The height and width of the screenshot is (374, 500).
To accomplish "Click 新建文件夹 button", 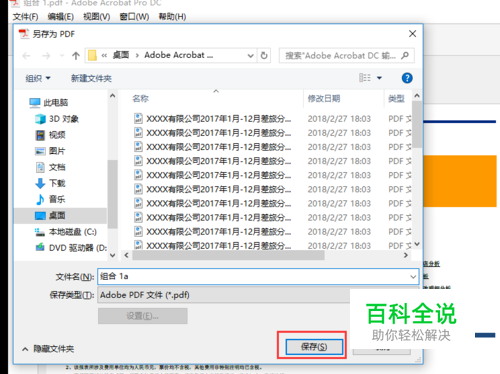I will pos(91,78).
